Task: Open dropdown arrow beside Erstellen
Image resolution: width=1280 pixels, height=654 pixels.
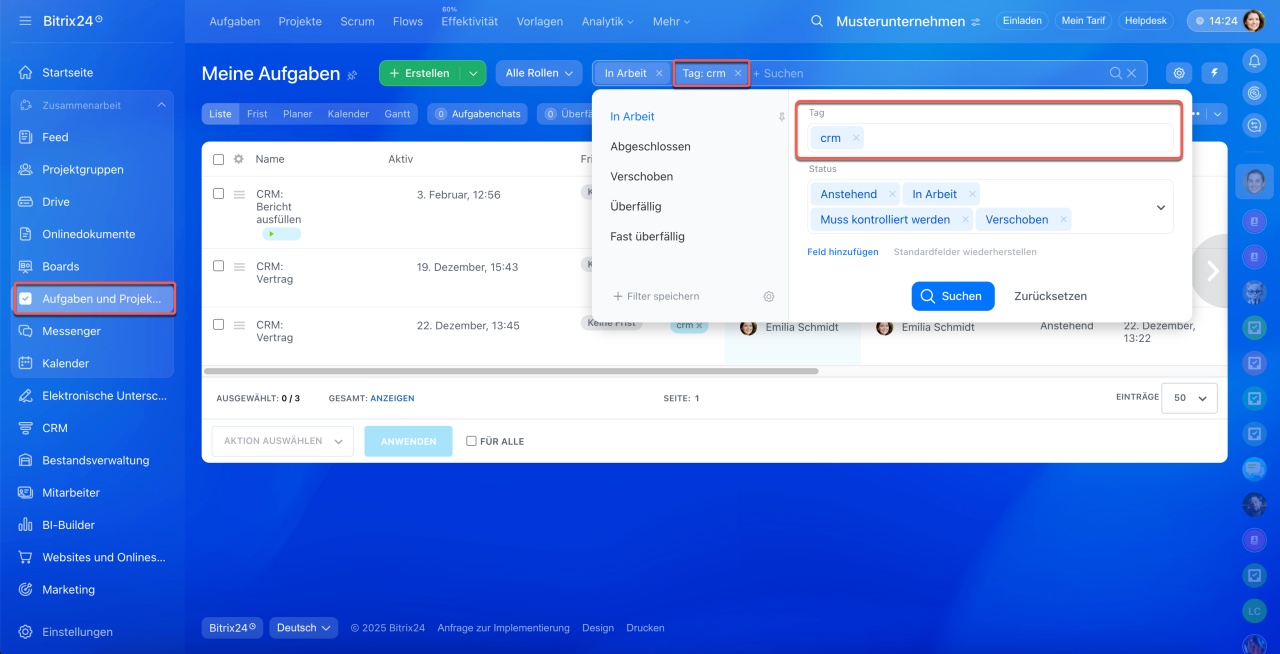Action: coord(473,73)
